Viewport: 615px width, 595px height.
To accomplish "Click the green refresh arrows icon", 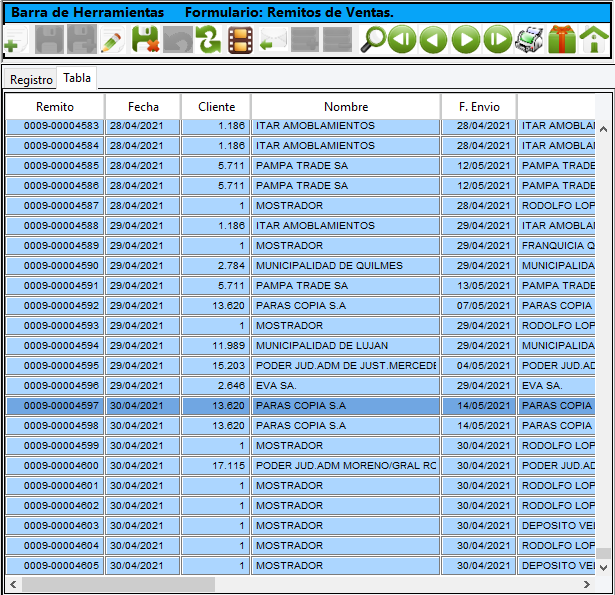I will tap(209, 40).
